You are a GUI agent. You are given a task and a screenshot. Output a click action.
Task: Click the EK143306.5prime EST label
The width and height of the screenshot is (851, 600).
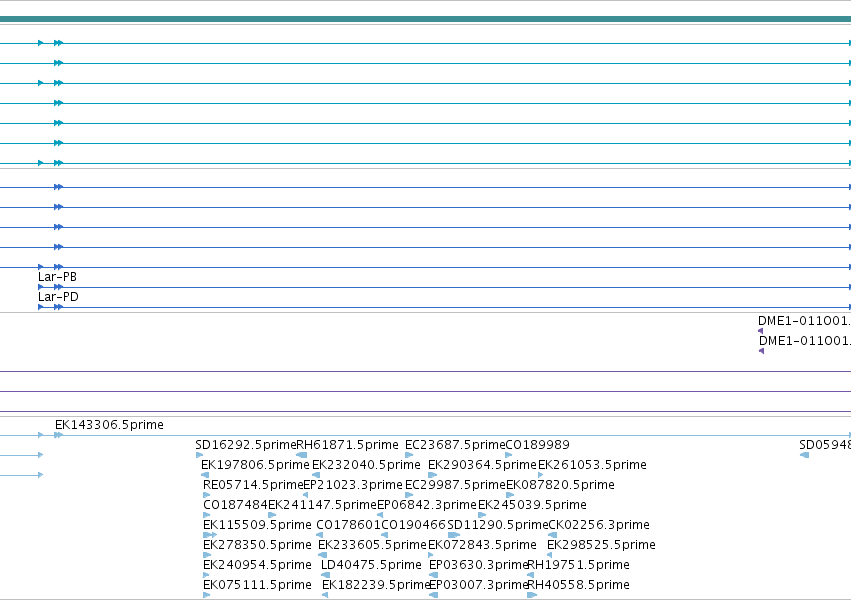tap(109, 425)
